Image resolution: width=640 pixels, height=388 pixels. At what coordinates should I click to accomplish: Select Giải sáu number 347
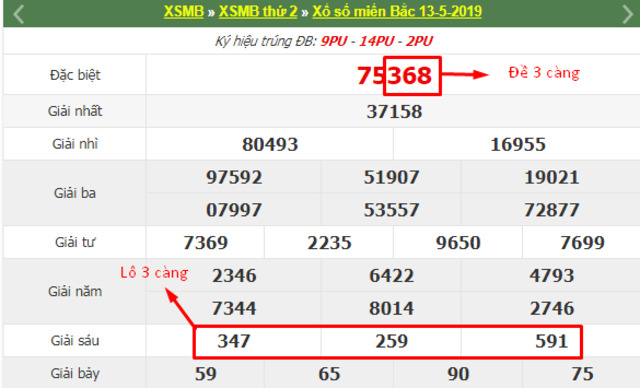pyautogui.click(x=234, y=341)
